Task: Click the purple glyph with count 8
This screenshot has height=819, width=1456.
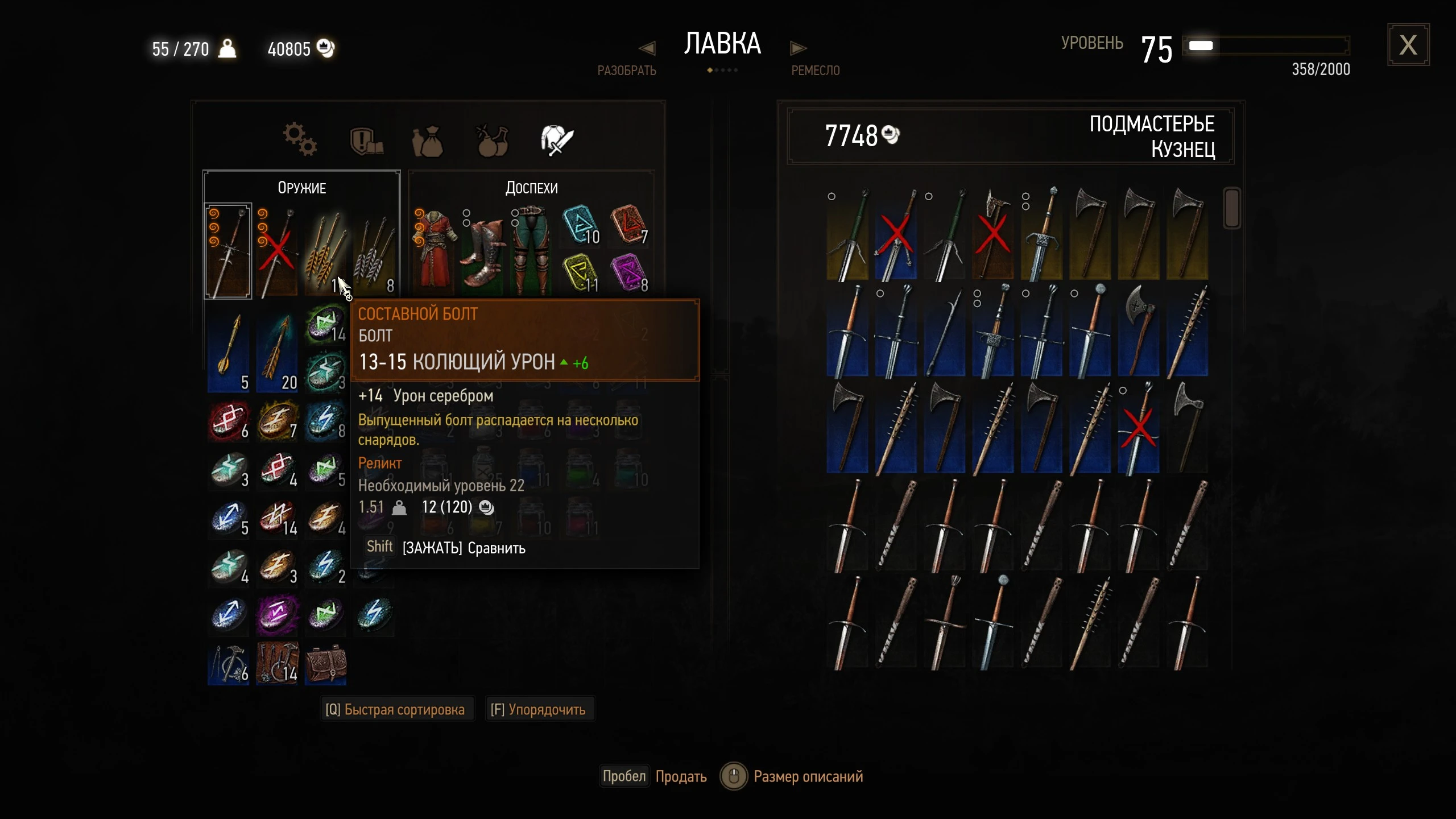Action: (629, 273)
